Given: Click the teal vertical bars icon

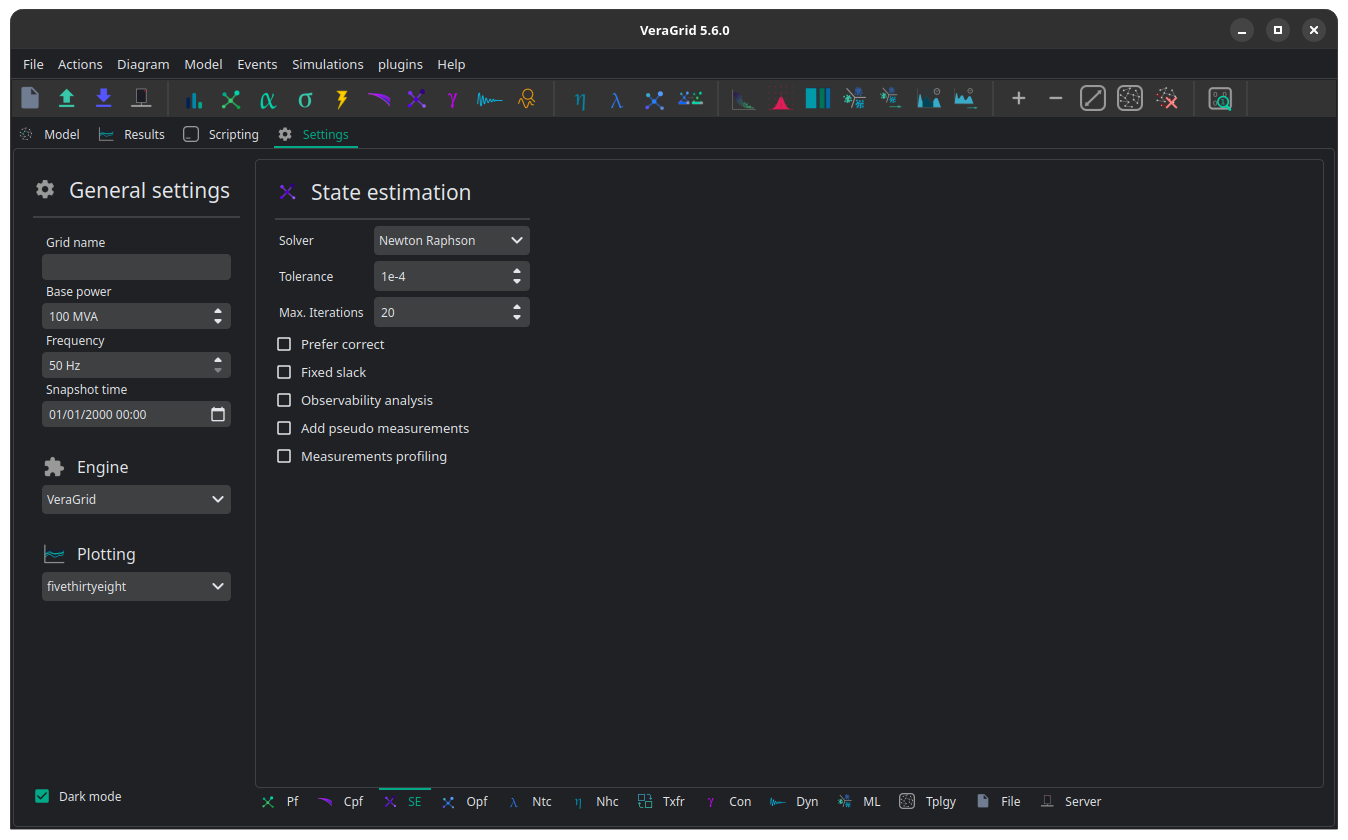Looking at the screenshot, I should [818, 99].
